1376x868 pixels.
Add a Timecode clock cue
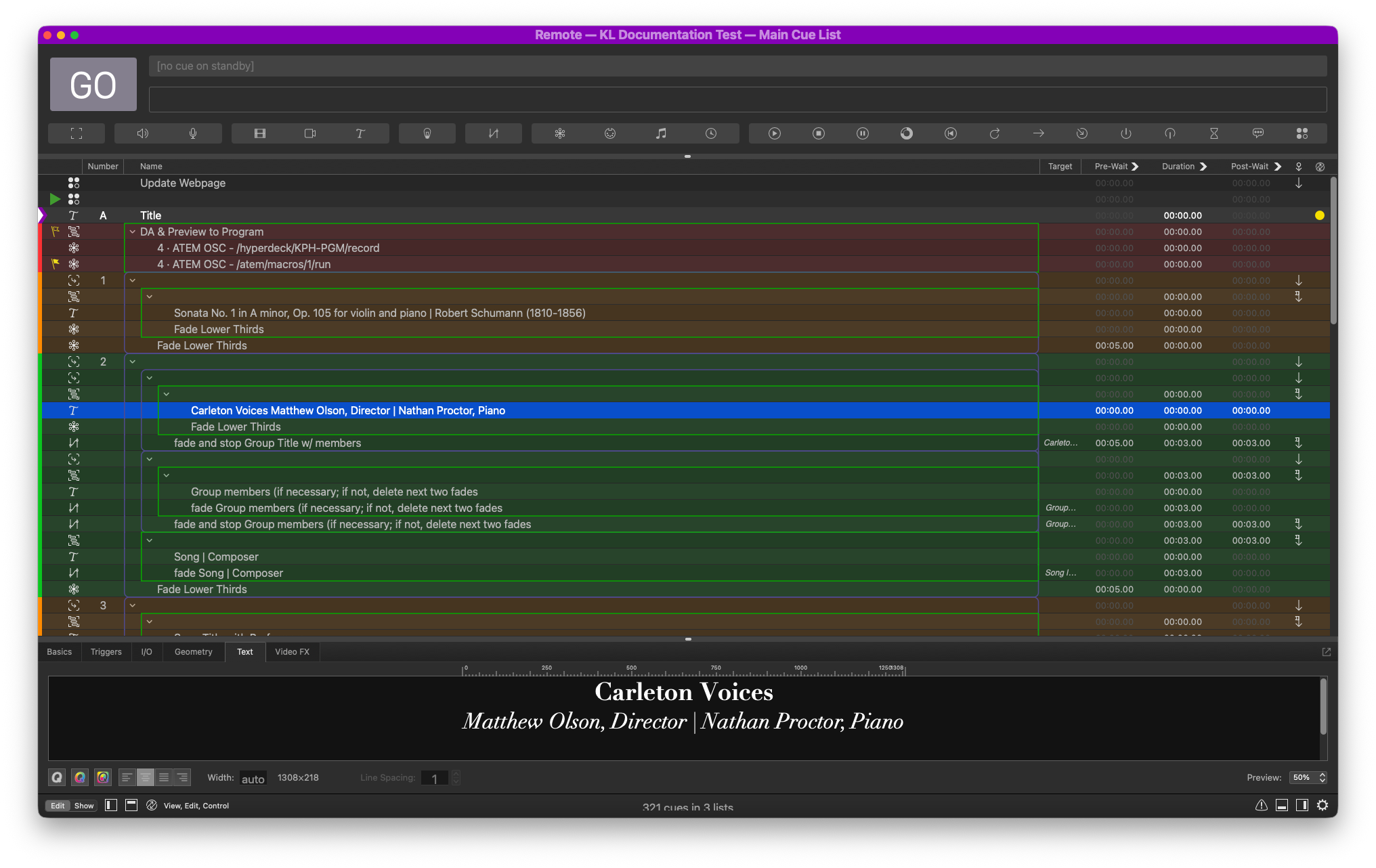[711, 133]
